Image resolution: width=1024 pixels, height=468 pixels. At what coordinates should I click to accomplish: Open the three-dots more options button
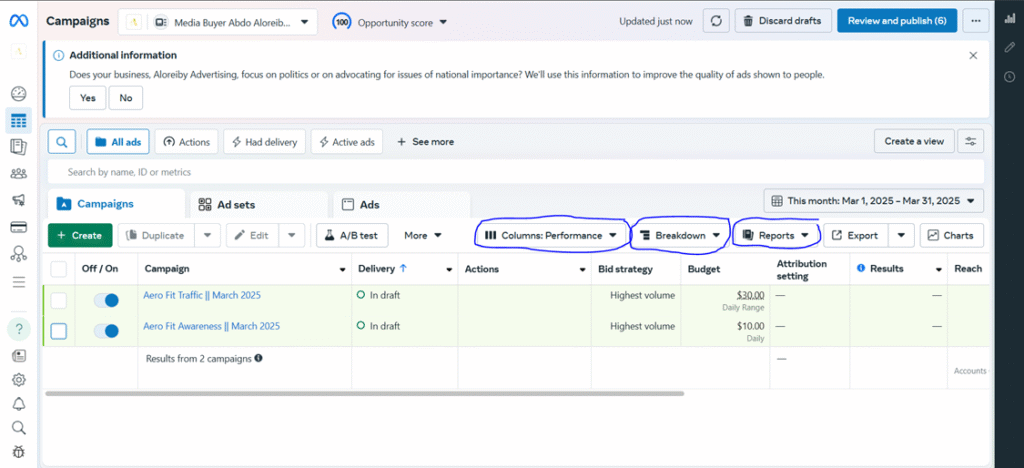[x=976, y=21]
